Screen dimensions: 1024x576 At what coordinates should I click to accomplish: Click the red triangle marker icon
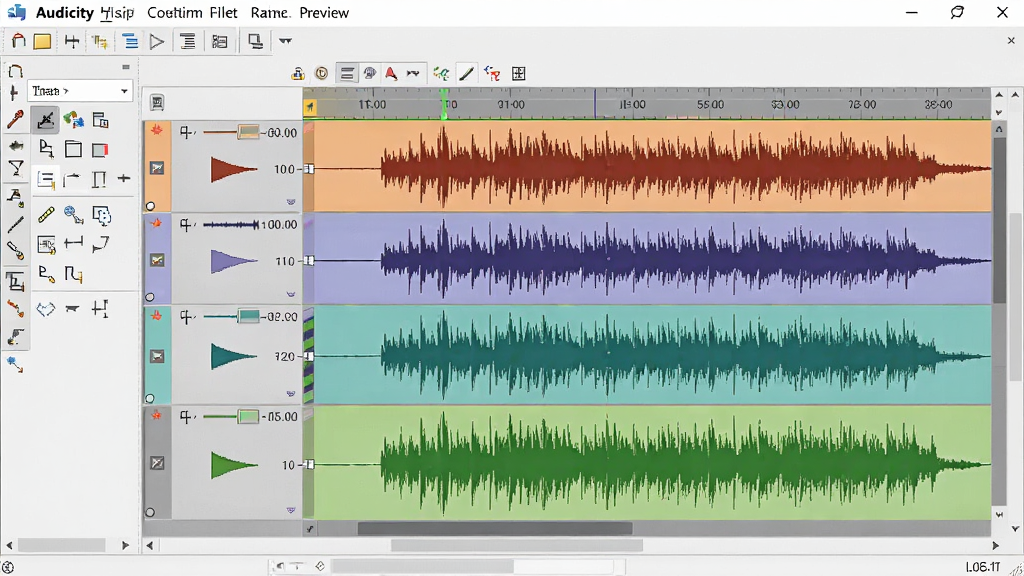(x=391, y=73)
